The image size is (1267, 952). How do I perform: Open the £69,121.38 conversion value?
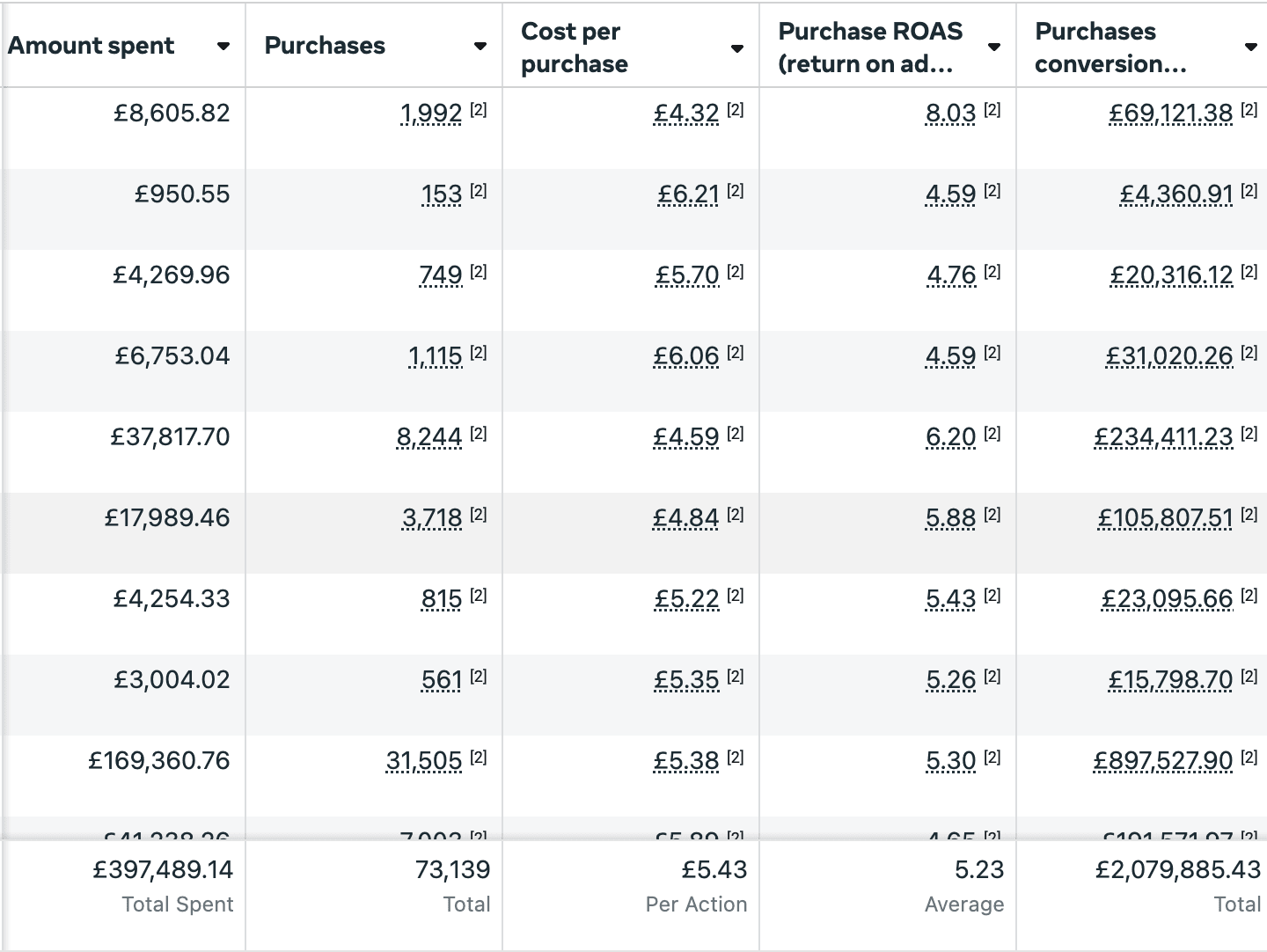pyautogui.click(x=1170, y=114)
